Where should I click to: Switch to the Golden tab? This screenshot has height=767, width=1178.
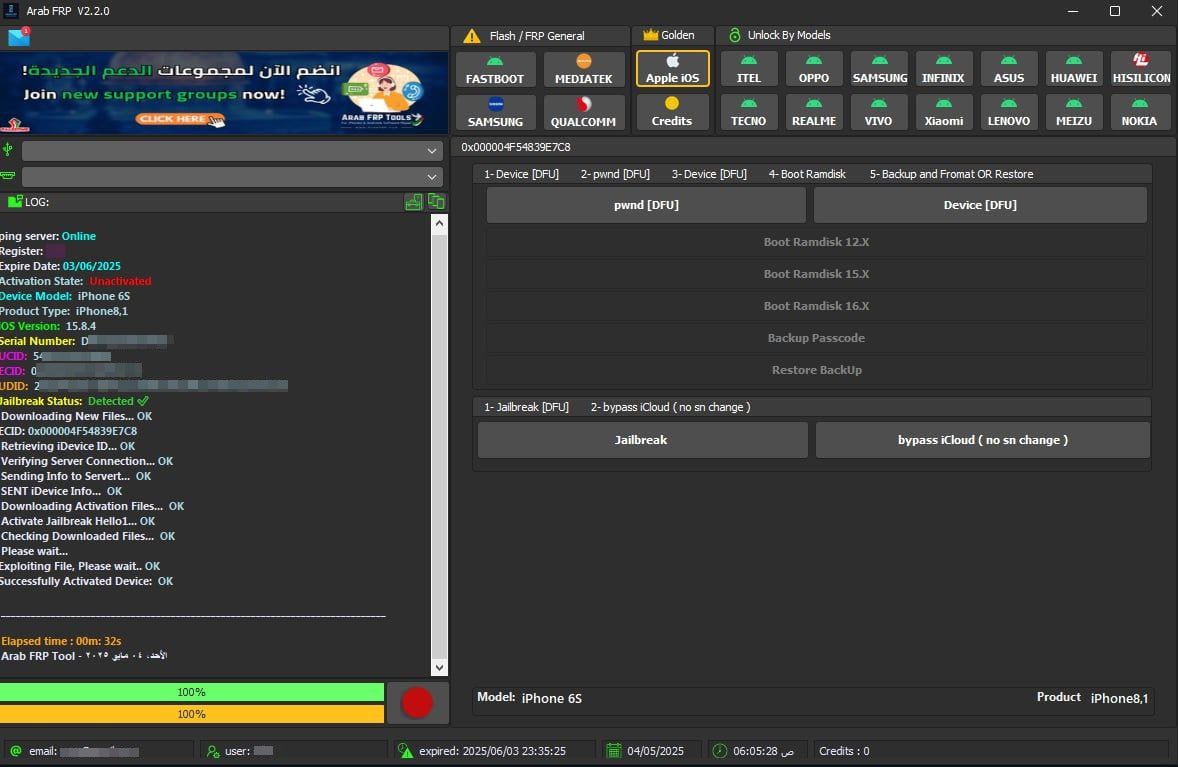(669, 35)
